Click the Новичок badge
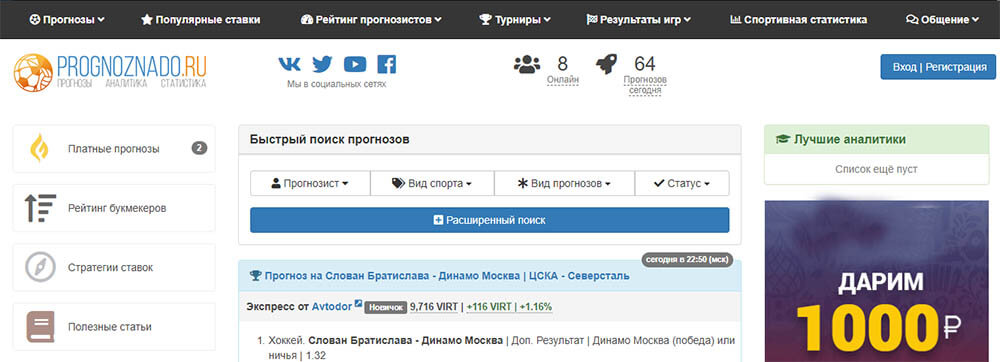 [x=385, y=307]
